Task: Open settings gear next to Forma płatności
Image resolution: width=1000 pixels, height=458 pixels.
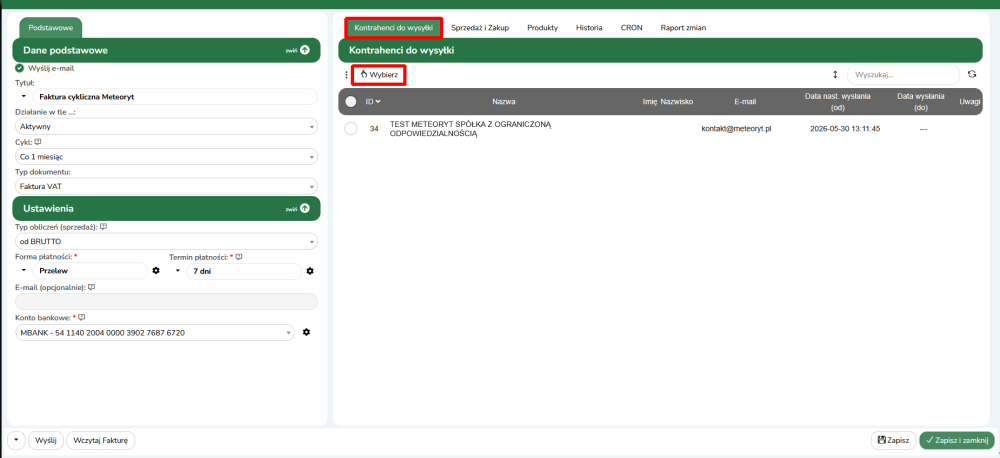Action: [x=156, y=271]
